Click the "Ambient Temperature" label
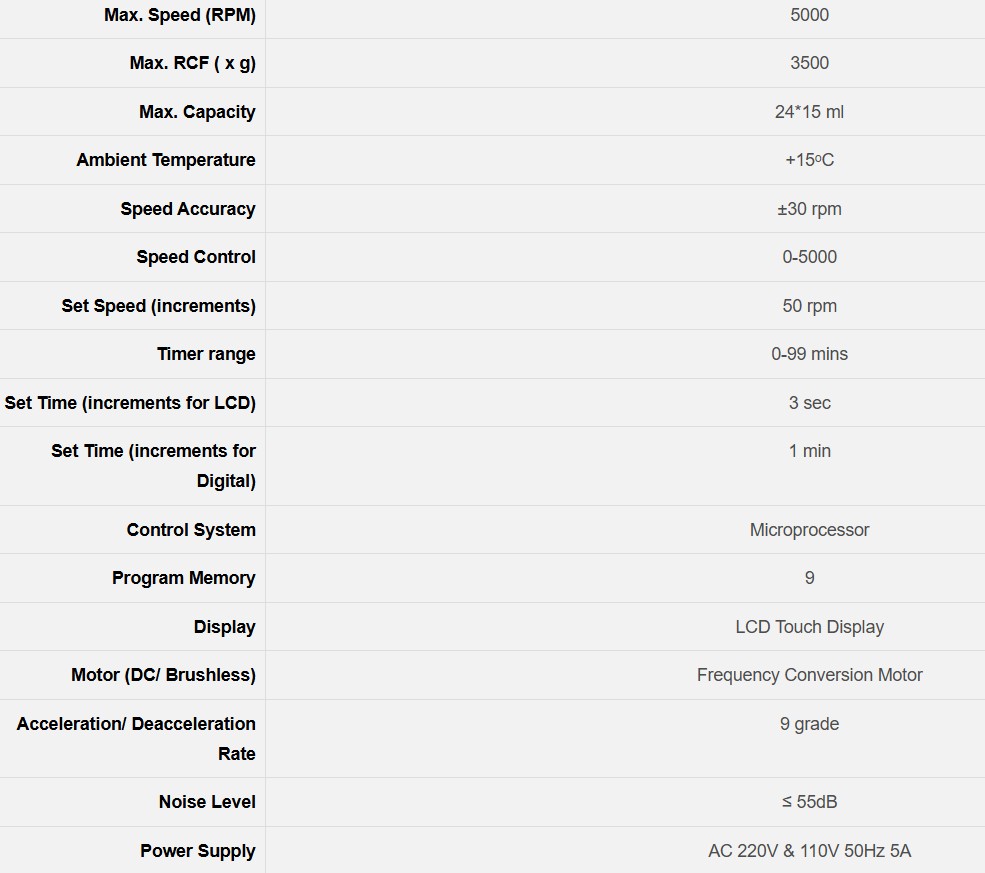Image resolution: width=985 pixels, height=873 pixels. pyautogui.click(x=166, y=160)
